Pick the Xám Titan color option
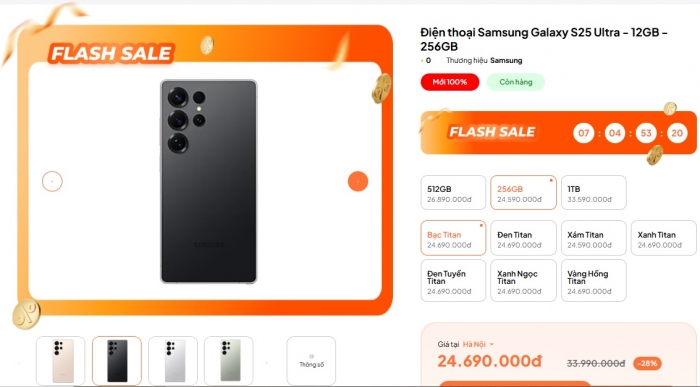The width and height of the screenshot is (700, 387). 594,238
